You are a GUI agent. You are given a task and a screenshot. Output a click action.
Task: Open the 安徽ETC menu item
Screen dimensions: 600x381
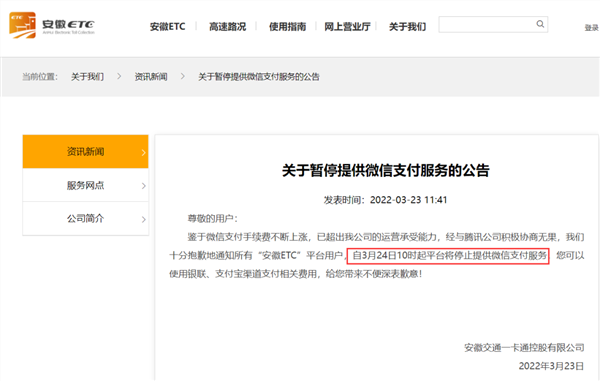(x=167, y=27)
